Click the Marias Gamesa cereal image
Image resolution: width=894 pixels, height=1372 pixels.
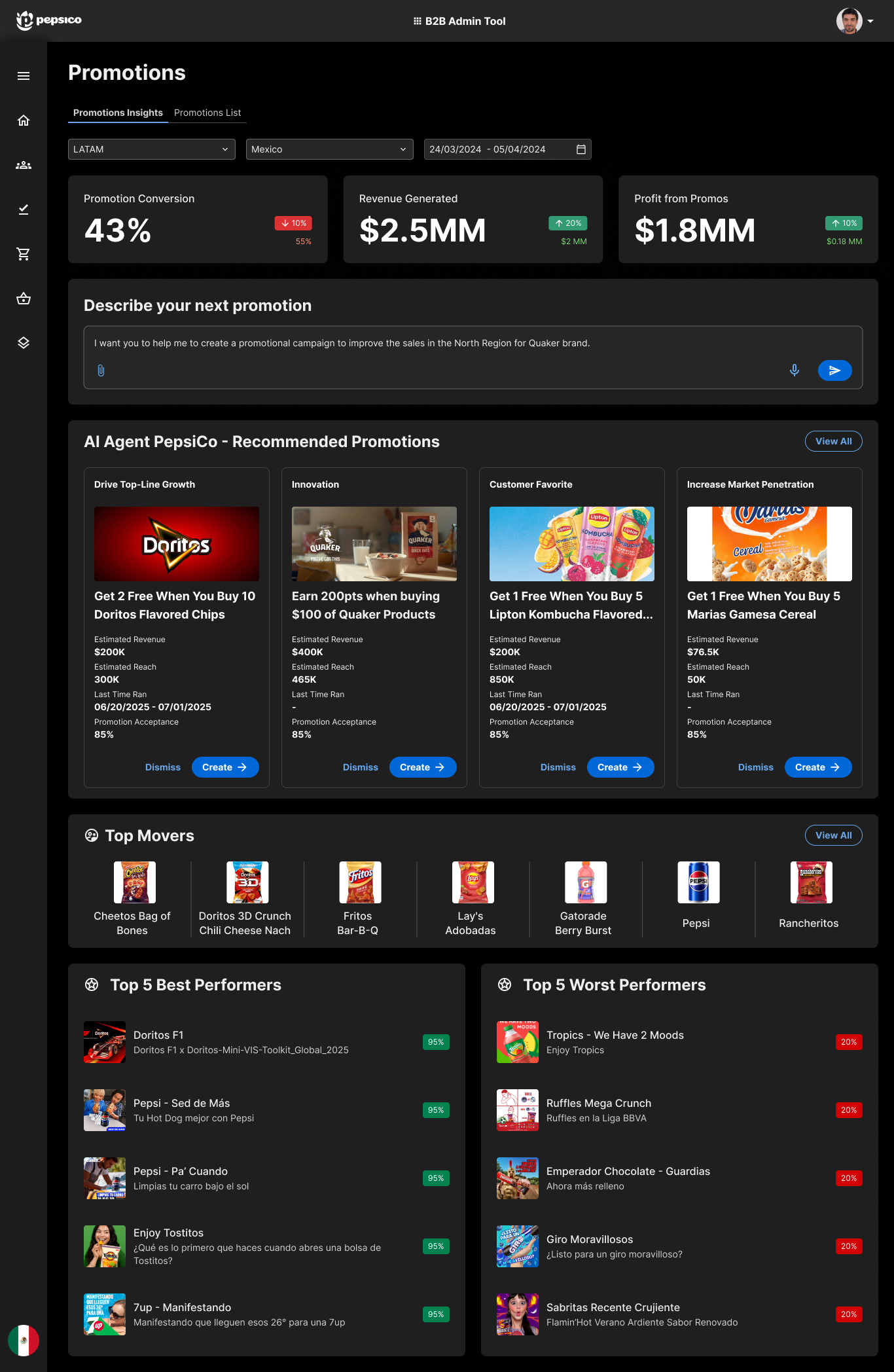[770, 544]
